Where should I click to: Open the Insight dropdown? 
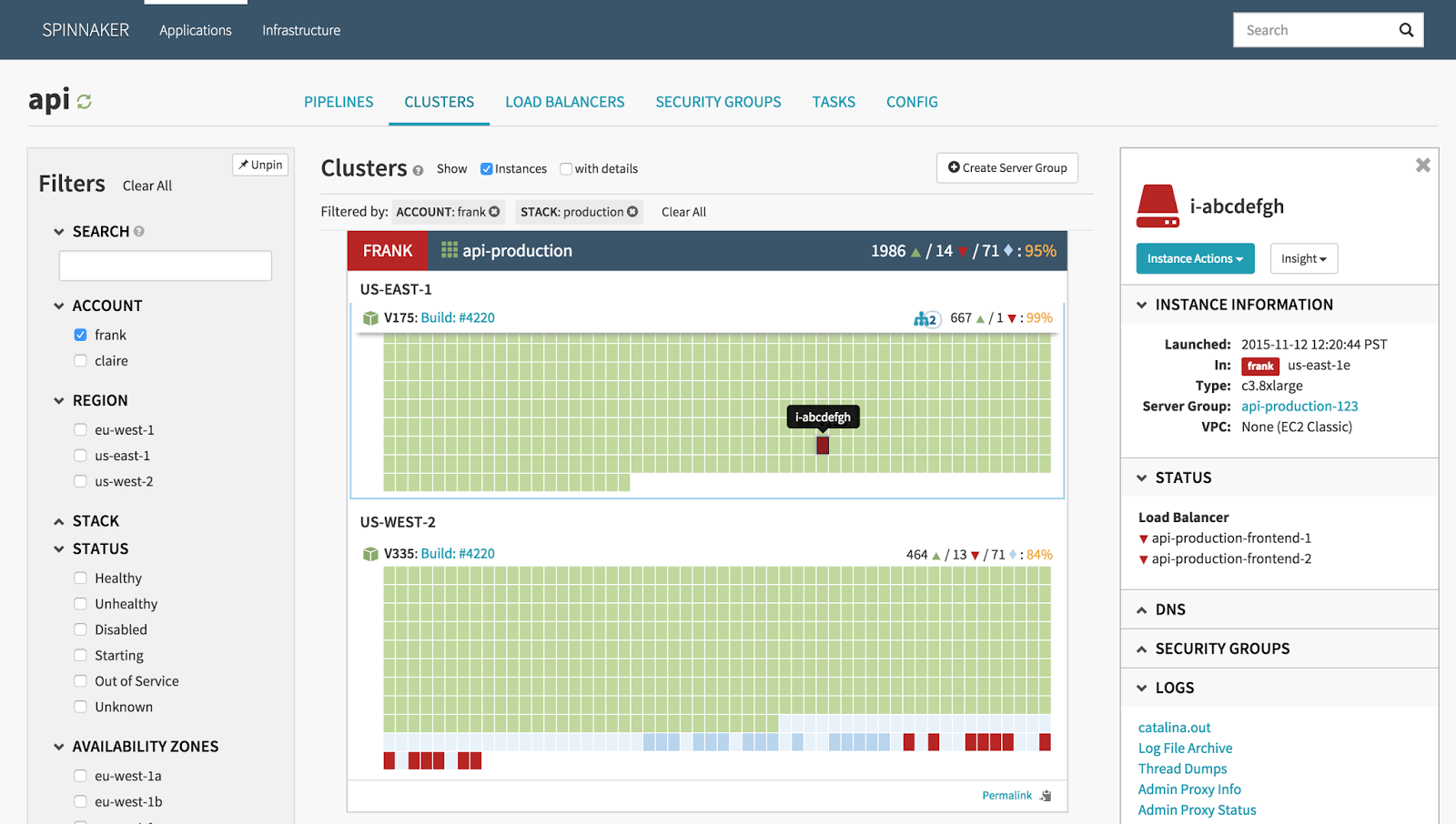pyautogui.click(x=1303, y=258)
